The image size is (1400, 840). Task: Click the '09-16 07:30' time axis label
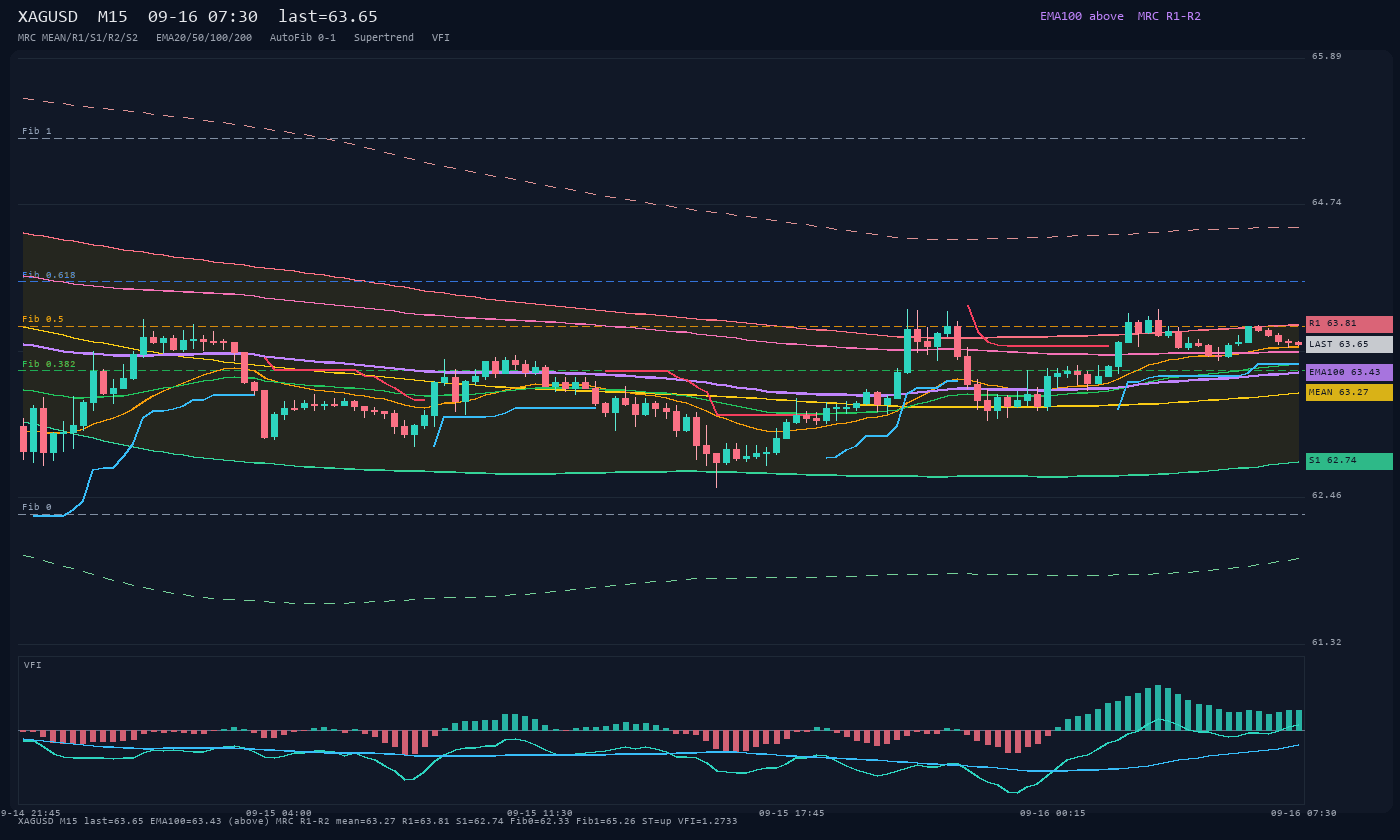coord(1304,813)
